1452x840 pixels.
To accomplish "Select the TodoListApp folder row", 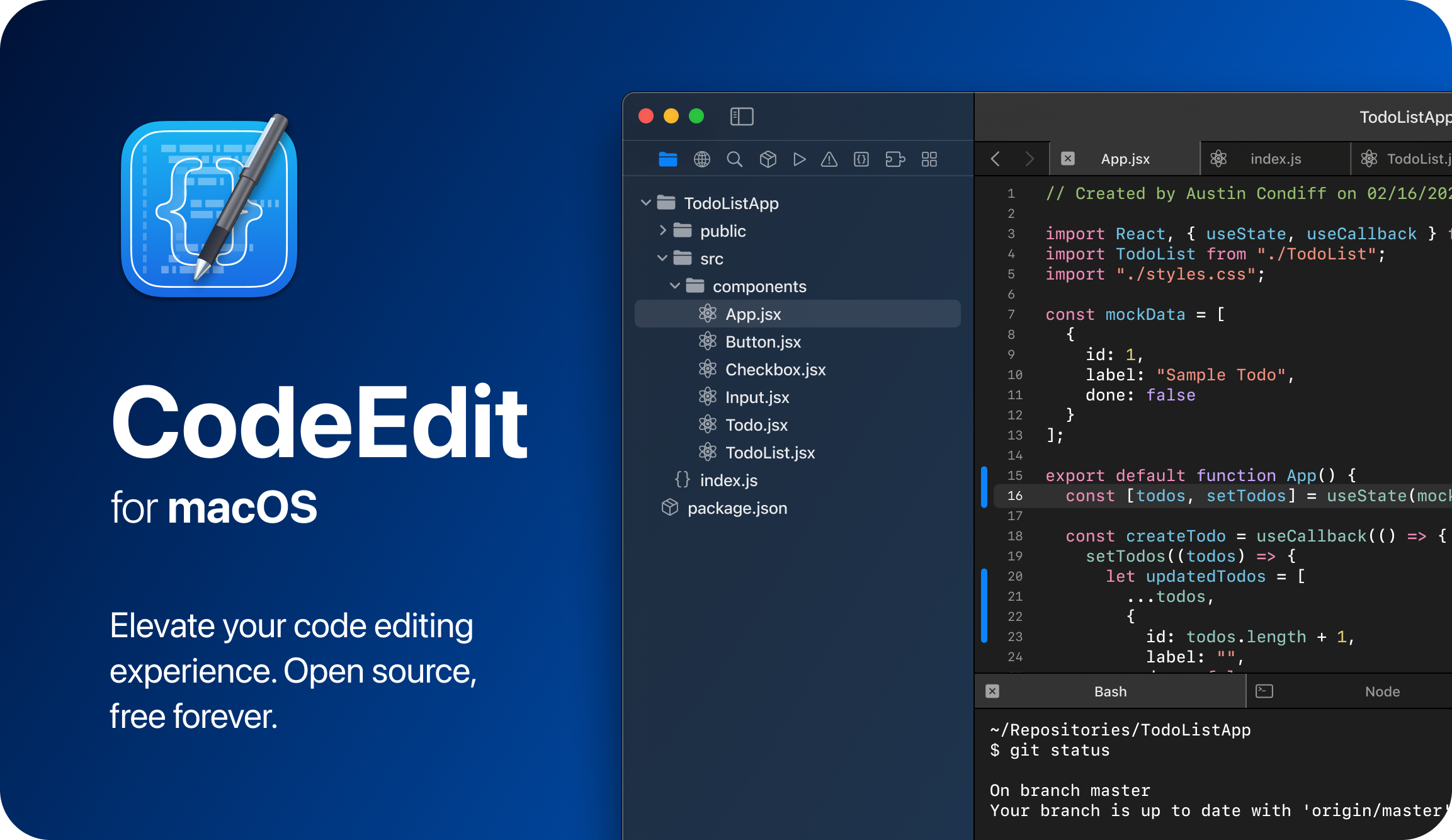I will coord(798,203).
